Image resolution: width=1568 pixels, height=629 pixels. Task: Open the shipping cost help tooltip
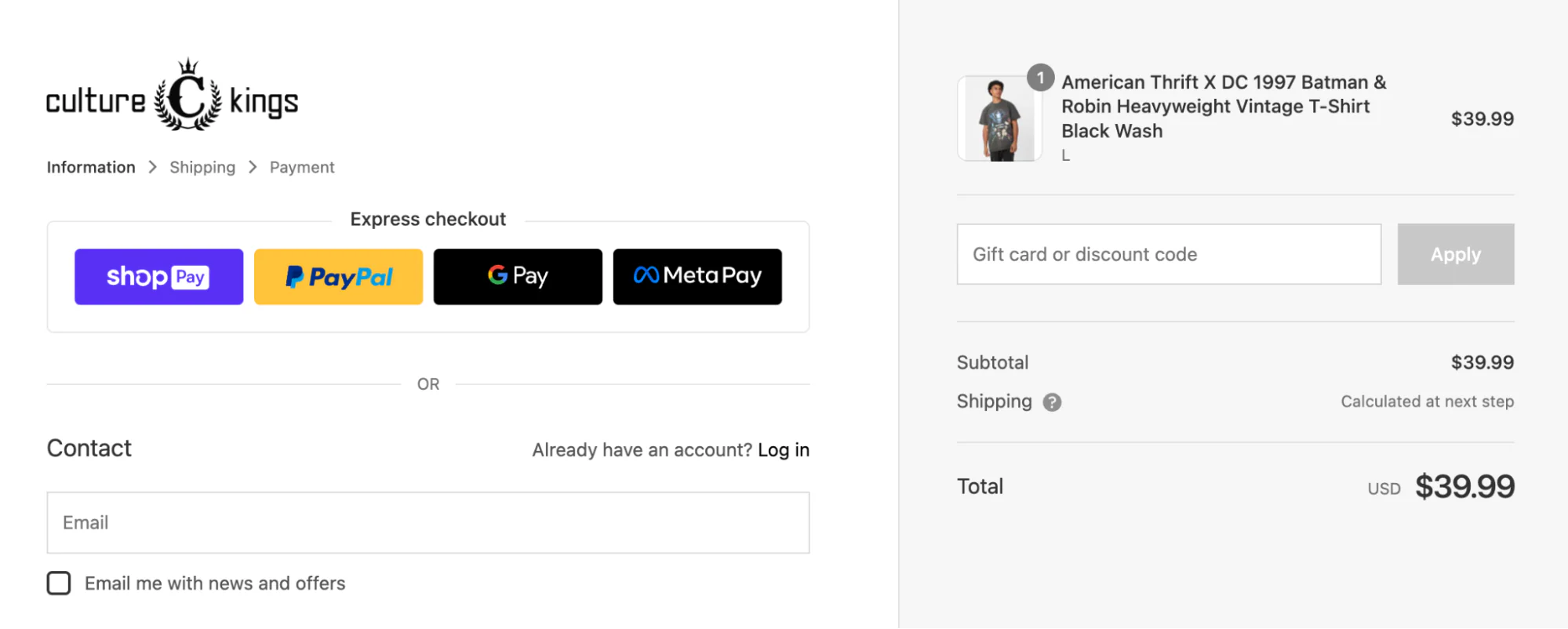tap(1052, 402)
